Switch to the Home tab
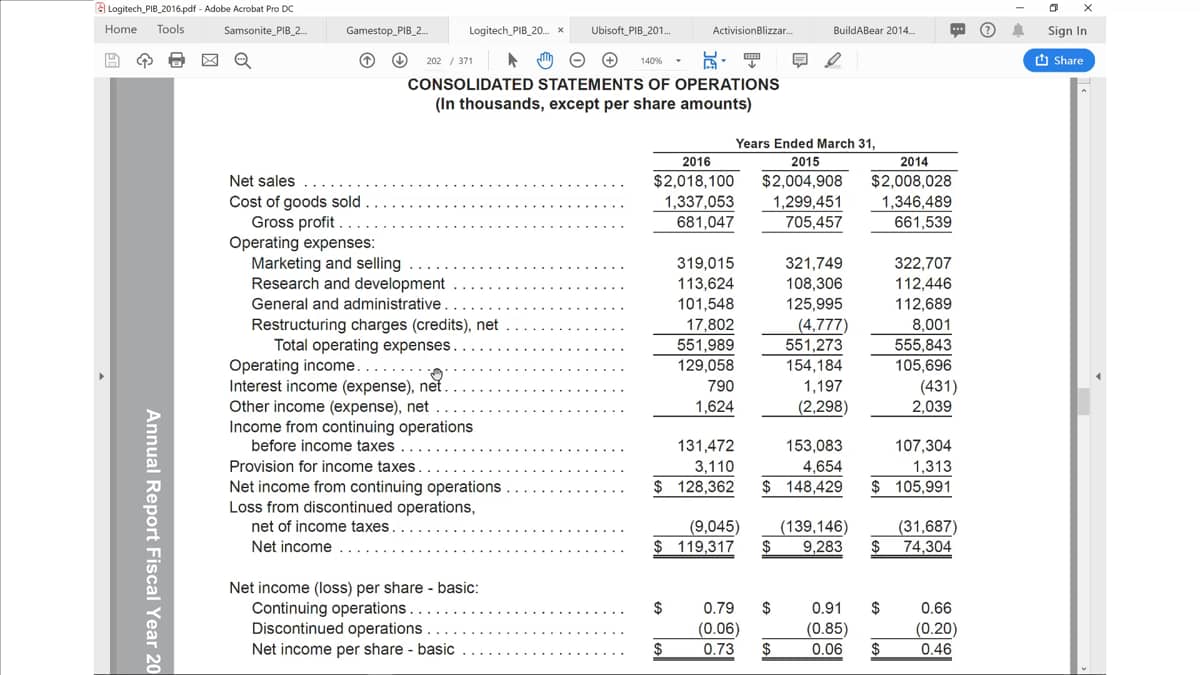This screenshot has width=1200, height=675. pyautogui.click(x=121, y=30)
